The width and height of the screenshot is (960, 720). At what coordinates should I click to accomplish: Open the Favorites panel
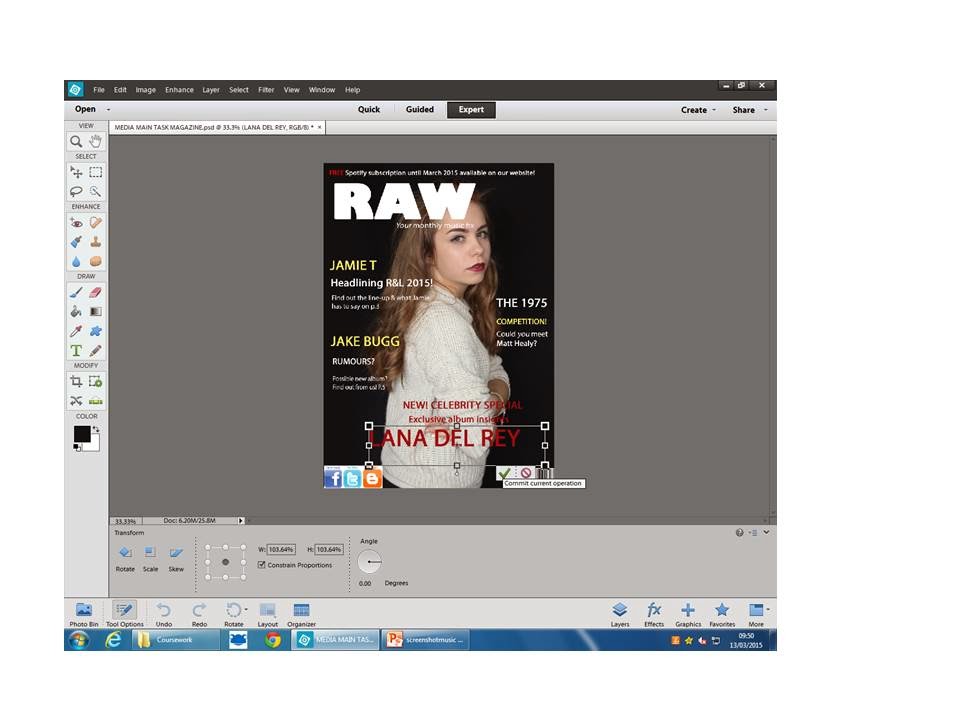[x=722, y=614]
